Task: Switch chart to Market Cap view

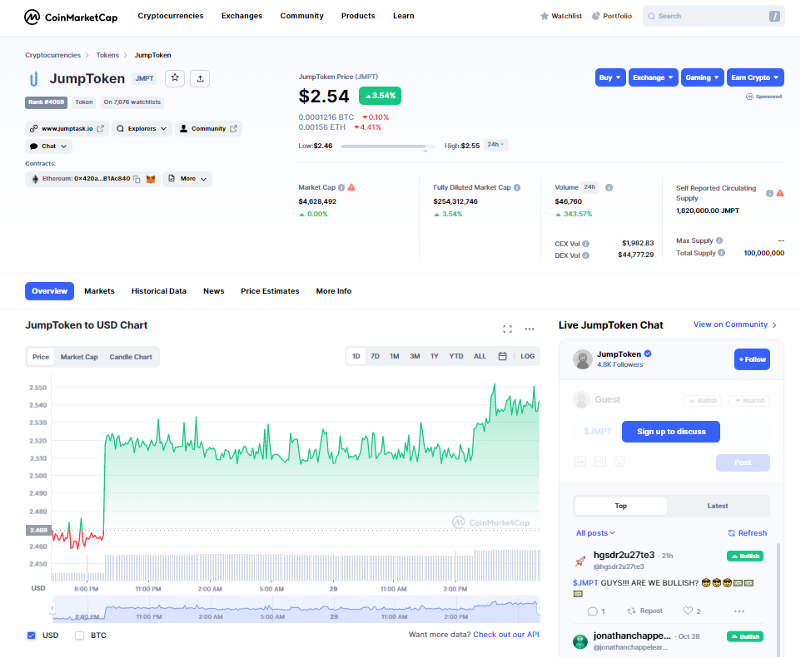Action: click(79, 357)
